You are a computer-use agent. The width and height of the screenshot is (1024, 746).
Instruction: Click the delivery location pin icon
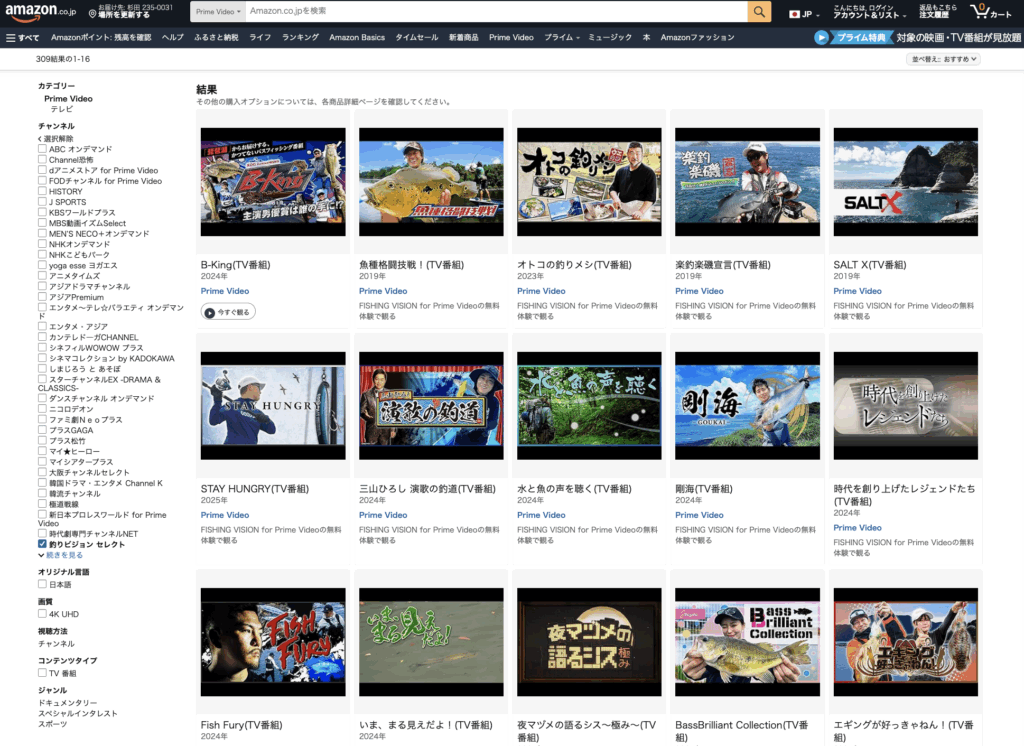[93, 14]
